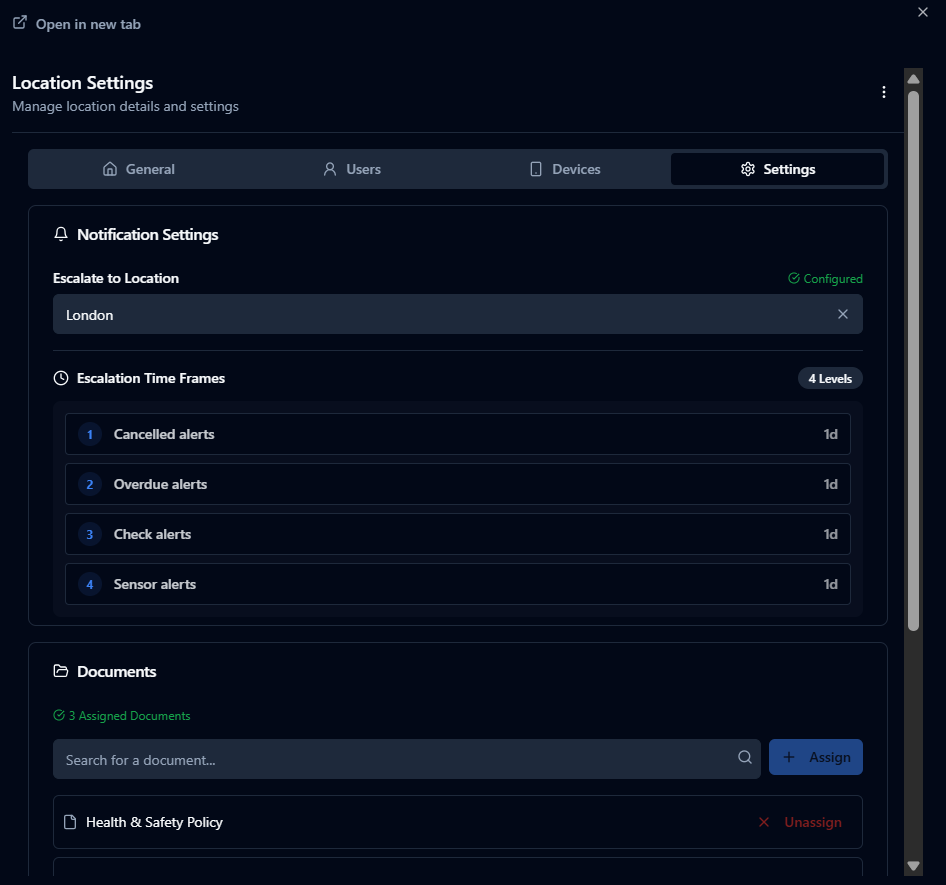Click the scrollbar down arrow
This screenshot has height=885, width=946.
click(x=913, y=866)
